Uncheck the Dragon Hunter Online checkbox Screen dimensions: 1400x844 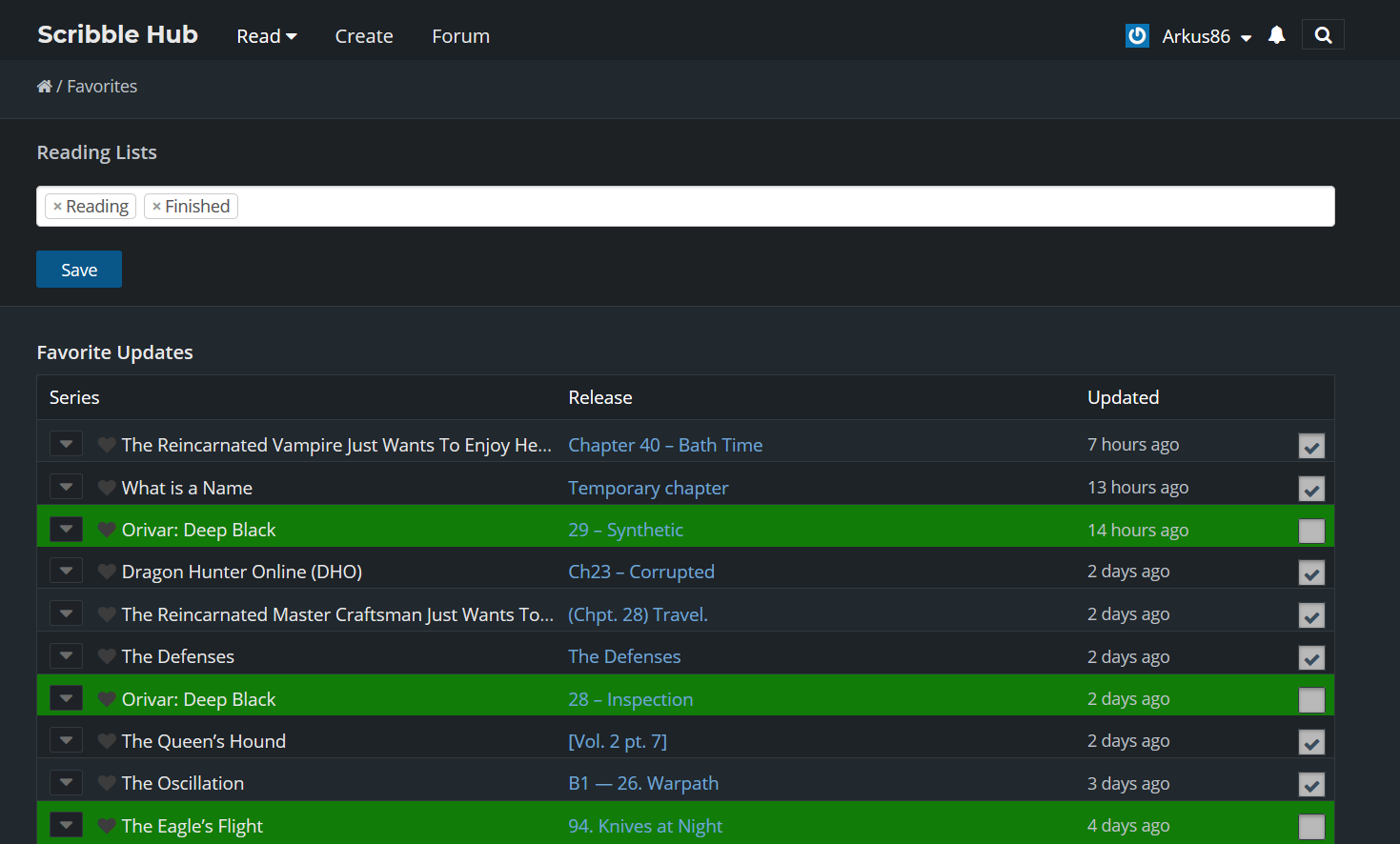[x=1311, y=573]
